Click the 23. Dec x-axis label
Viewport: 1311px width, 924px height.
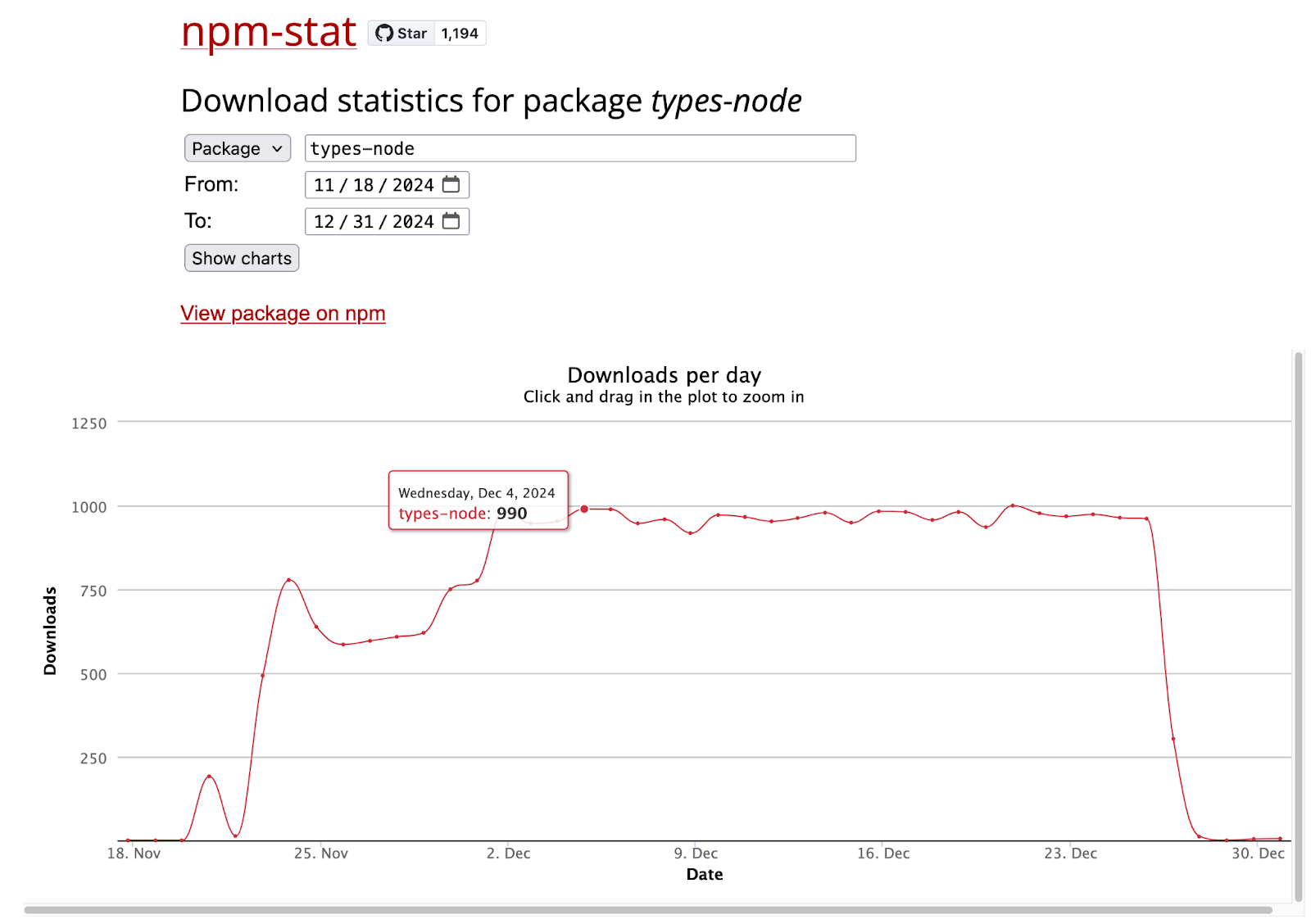coord(1070,854)
